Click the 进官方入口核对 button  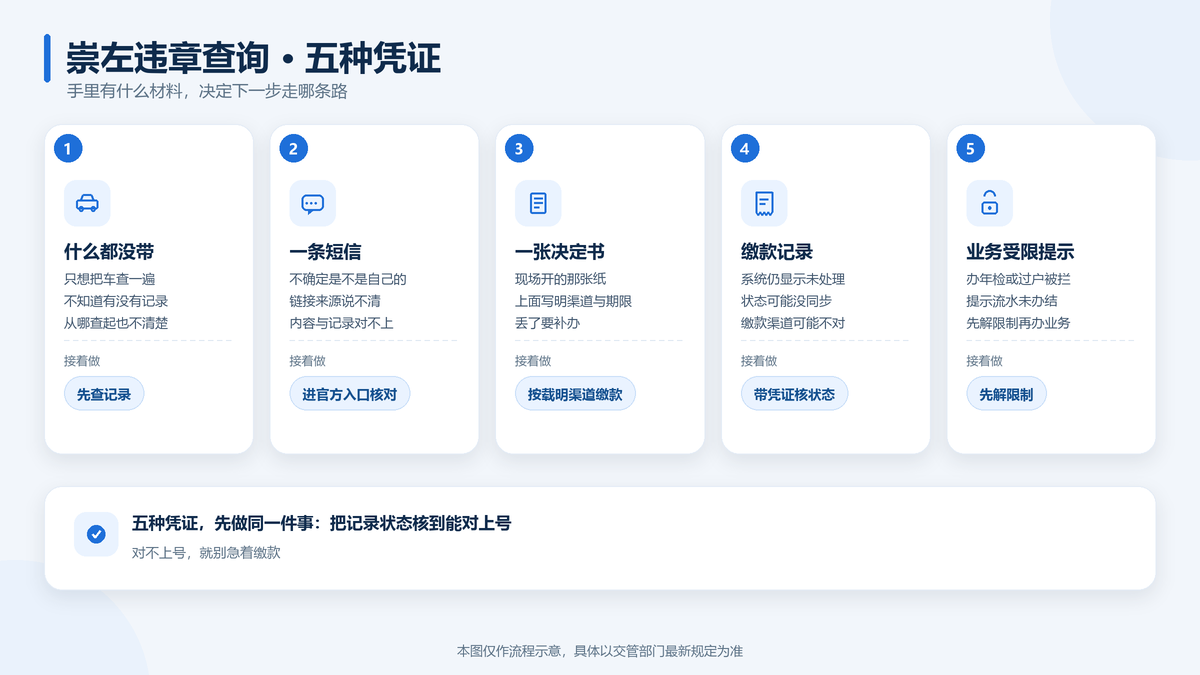point(350,394)
